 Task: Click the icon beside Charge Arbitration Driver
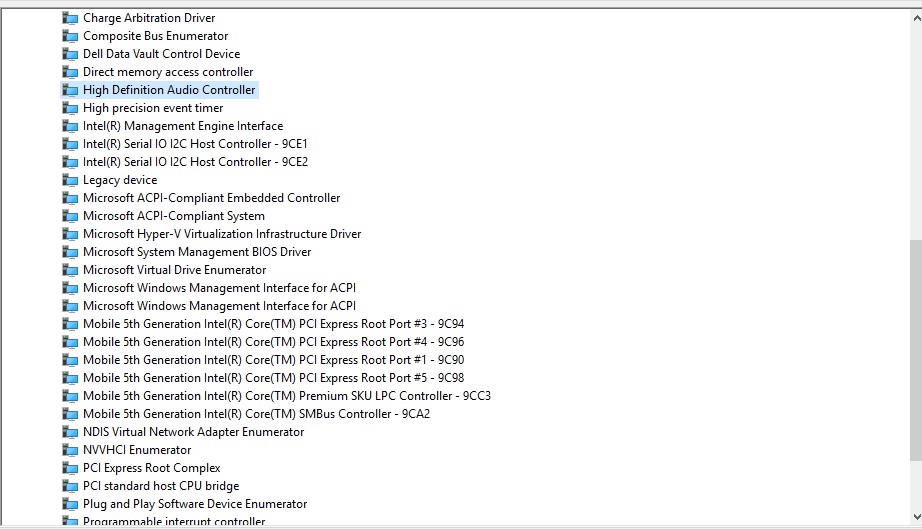pyautogui.click(x=70, y=18)
